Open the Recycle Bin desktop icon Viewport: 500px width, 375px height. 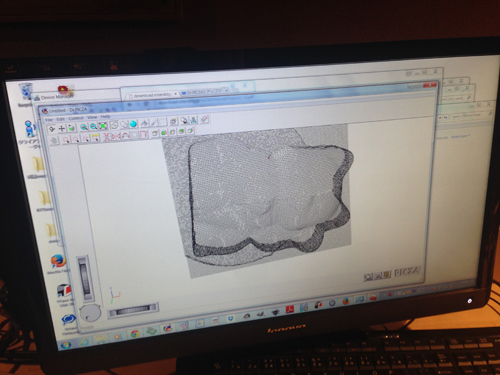26,94
